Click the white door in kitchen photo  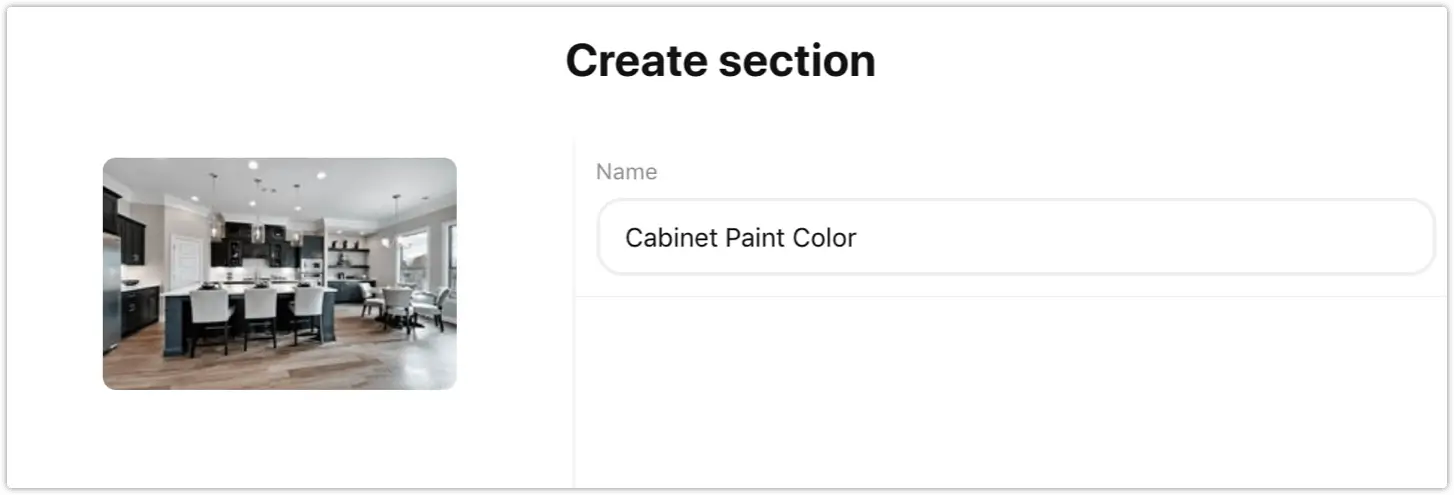pyautogui.click(x=185, y=262)
